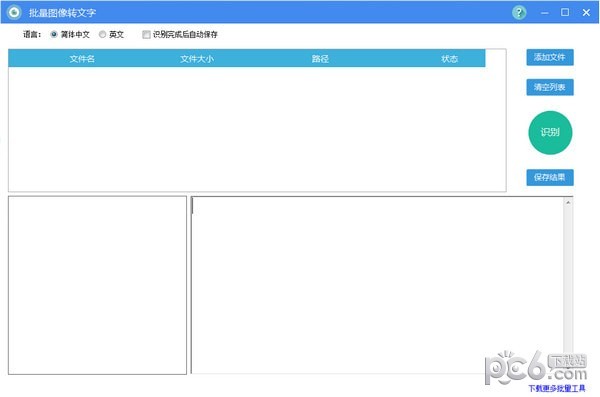Start recognition with the green 识别 button
Image resolution: width=600 pixels, height=397 pixels.
click(550, 132)
